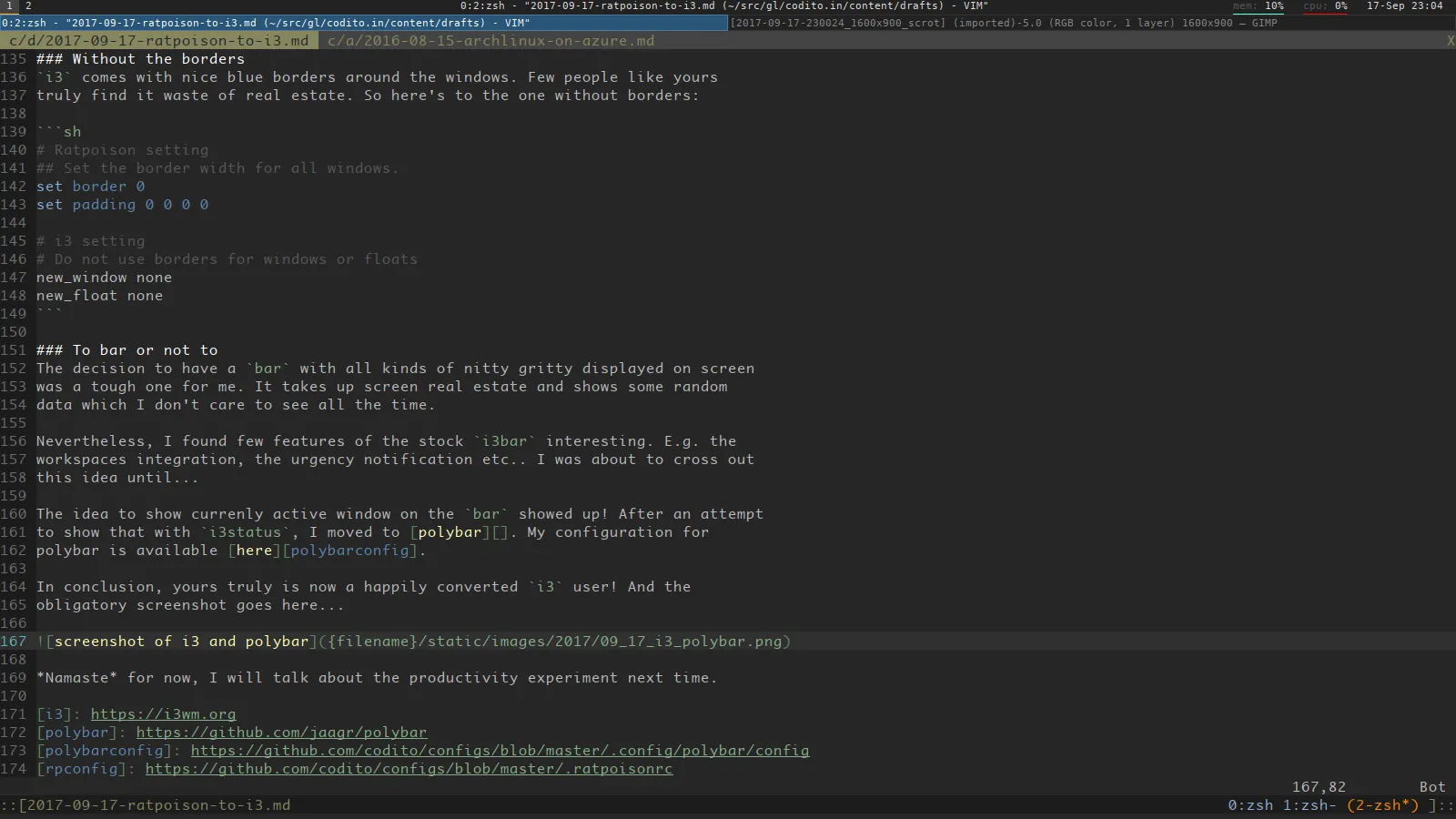Click the cursor position indicator 167,82
The width and height of the screenshot is (1456, 819).
1318,786
